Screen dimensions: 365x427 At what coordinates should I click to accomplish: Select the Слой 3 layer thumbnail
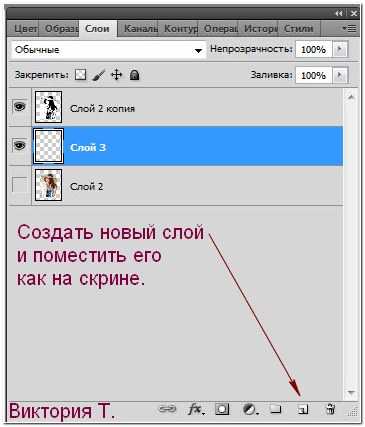tap(48, 146)
